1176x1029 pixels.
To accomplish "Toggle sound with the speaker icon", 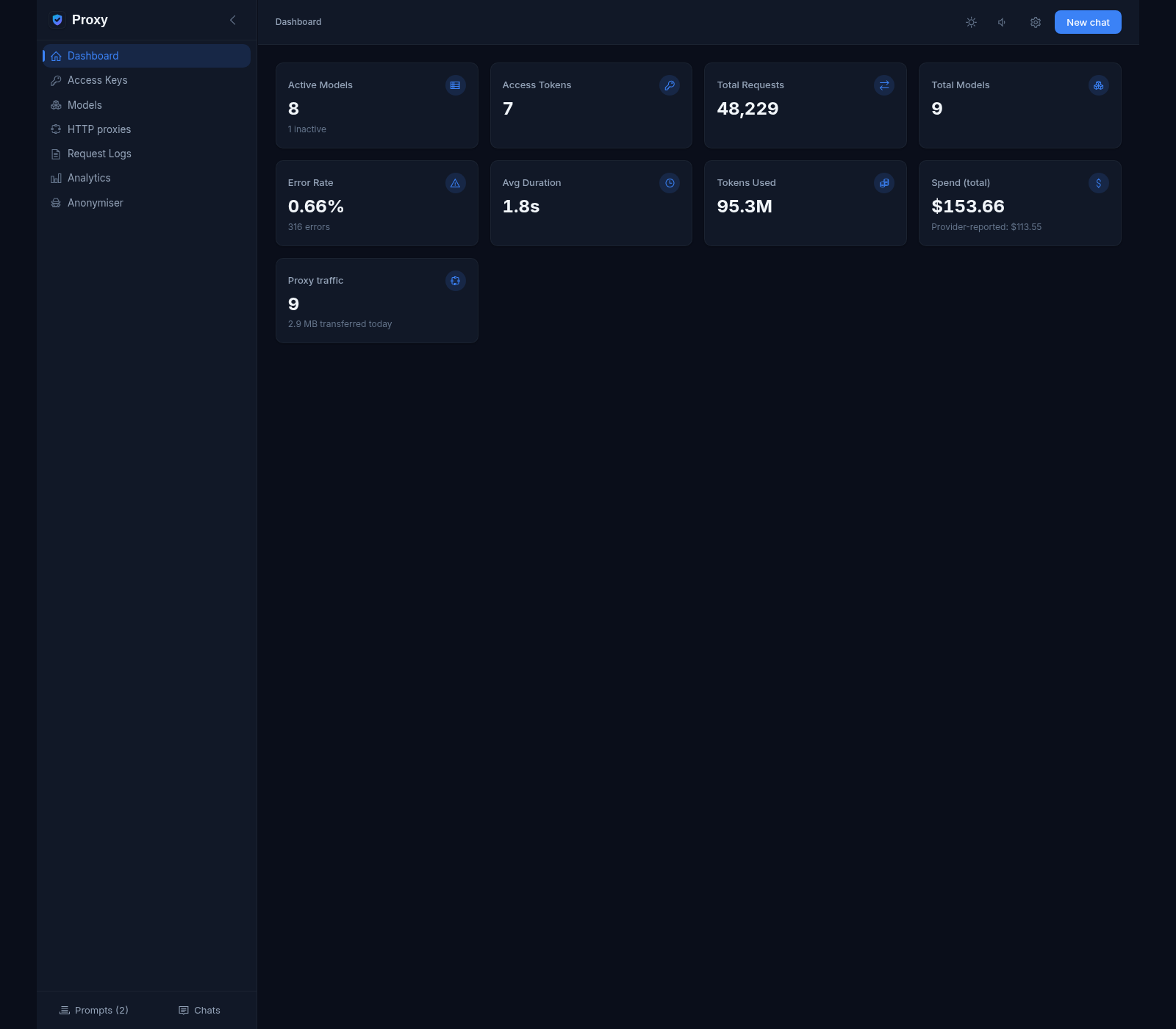I will pos(1003,22).
